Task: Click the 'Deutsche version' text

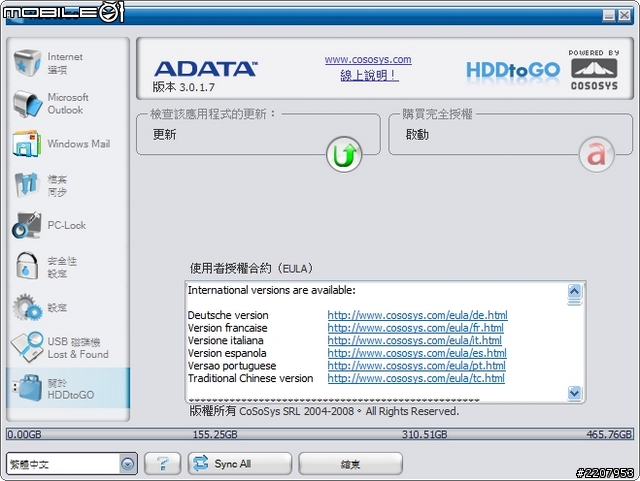Action: click(x=228, y=315)
